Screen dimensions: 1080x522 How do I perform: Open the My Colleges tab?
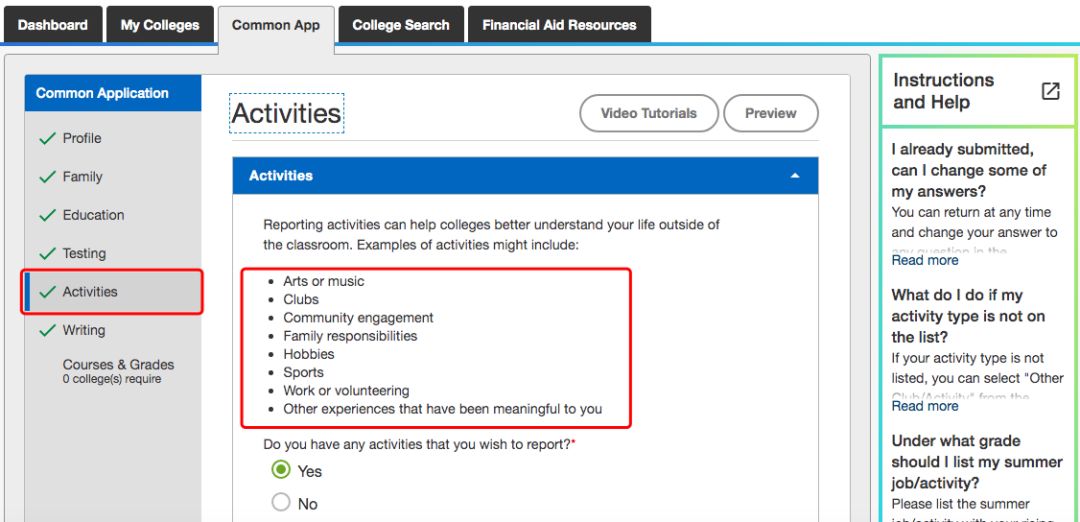[160, 25]
